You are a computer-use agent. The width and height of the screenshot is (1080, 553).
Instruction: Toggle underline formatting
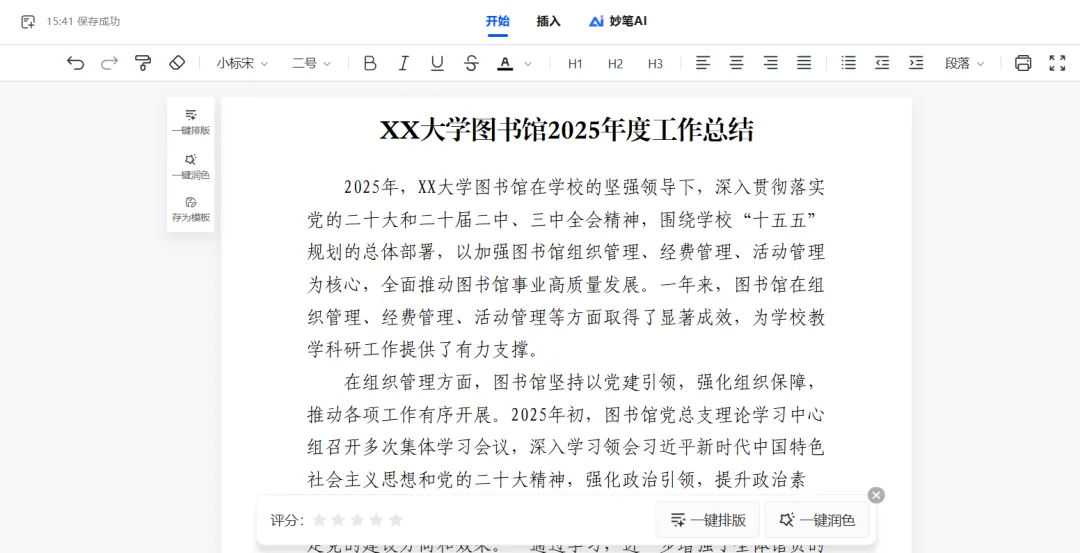(437, 63)
